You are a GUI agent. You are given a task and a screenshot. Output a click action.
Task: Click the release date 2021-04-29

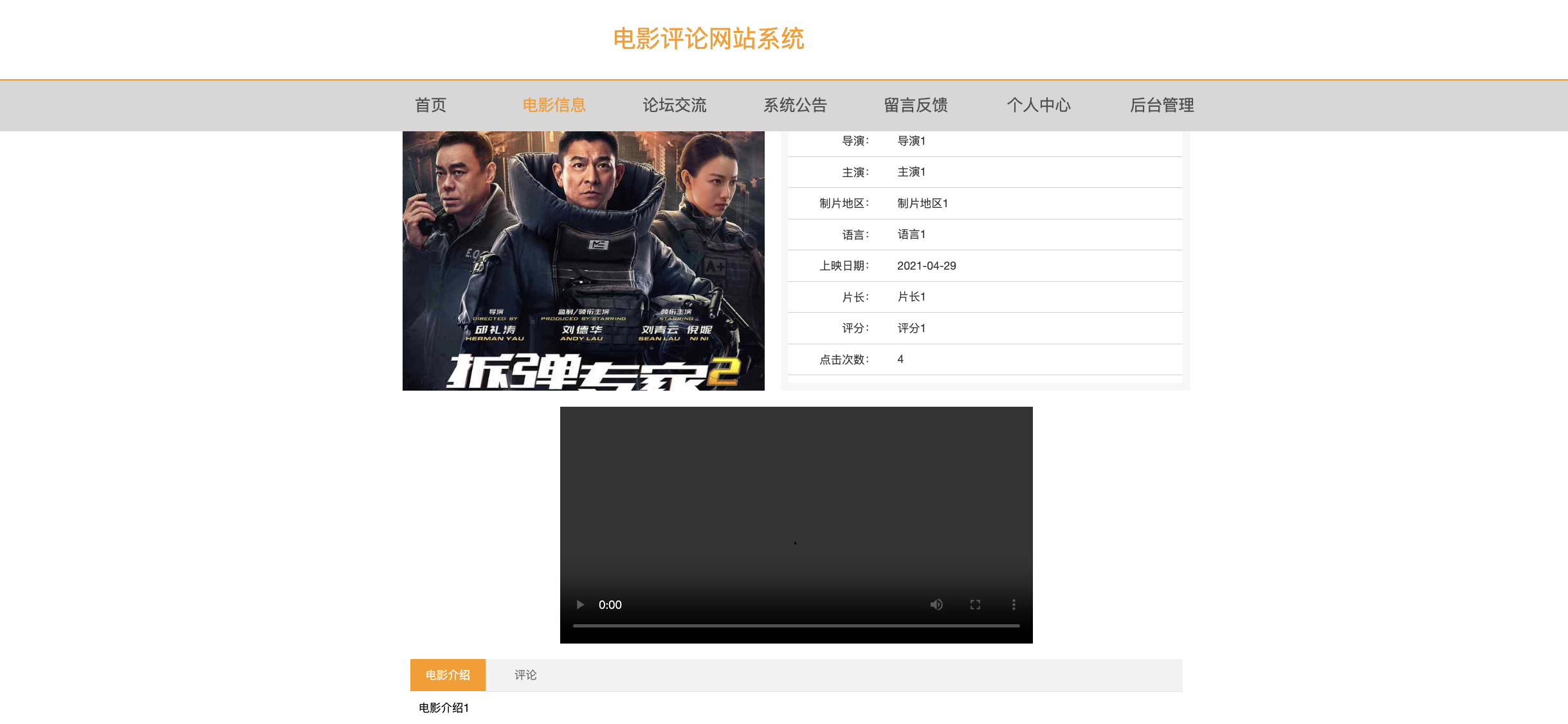[x=927, y=266]
